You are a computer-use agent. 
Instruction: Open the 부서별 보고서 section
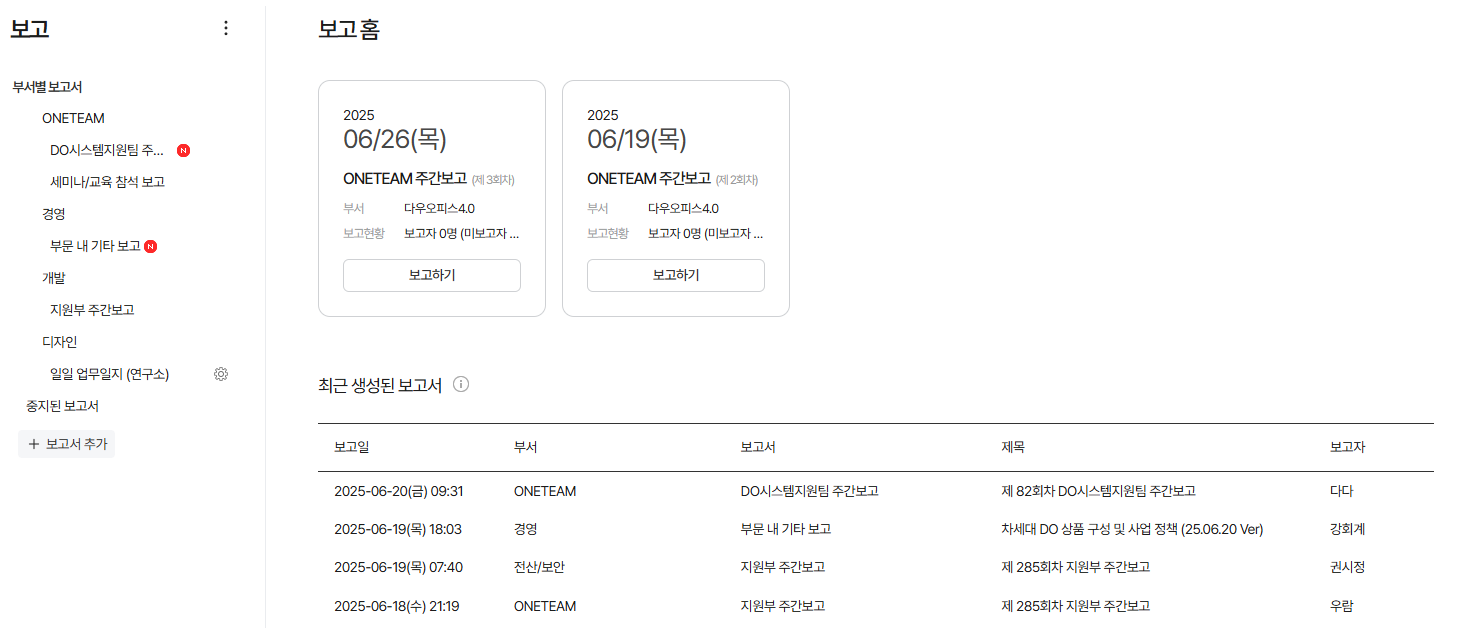click(48, 86)
